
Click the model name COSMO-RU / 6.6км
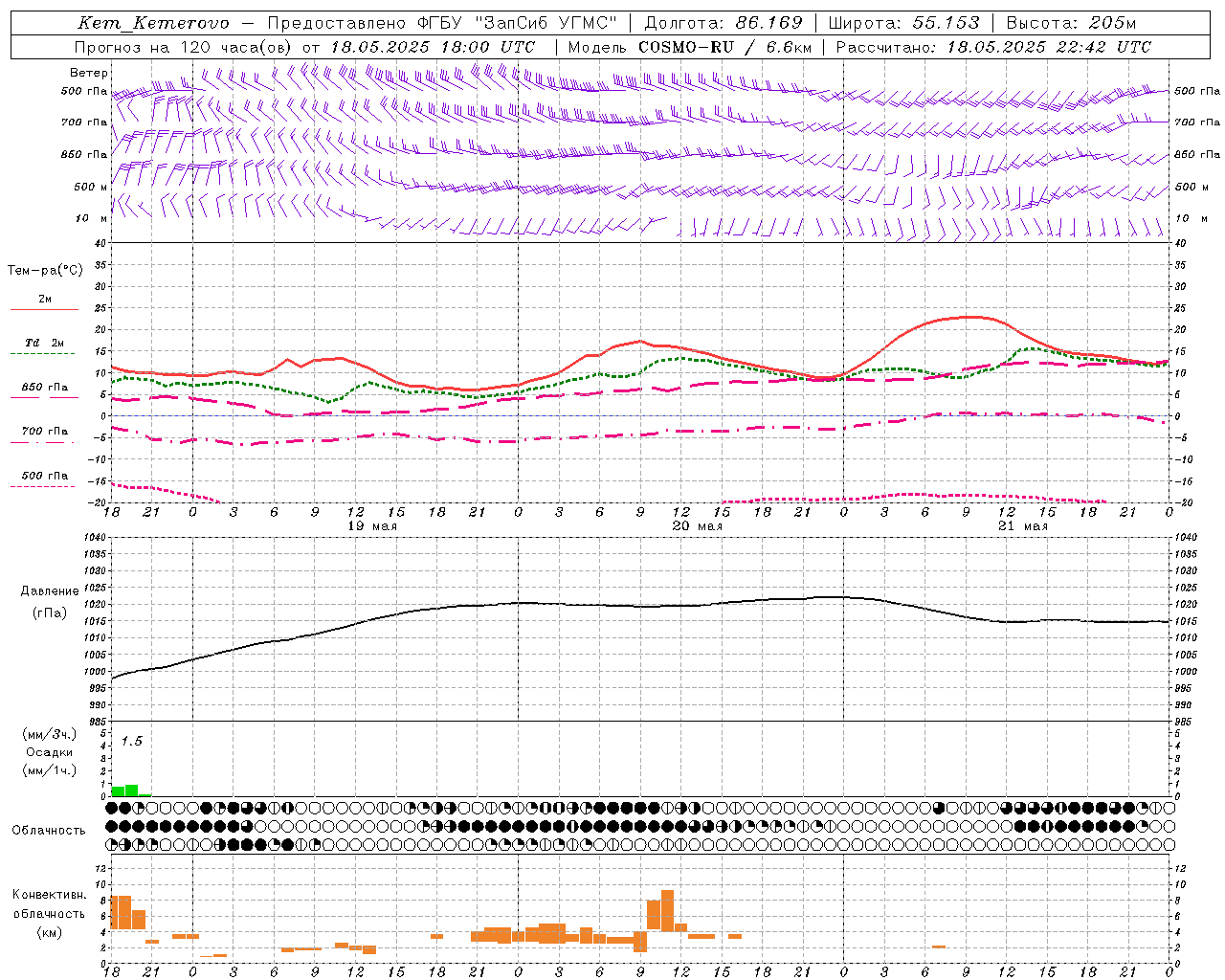point(725,46)
